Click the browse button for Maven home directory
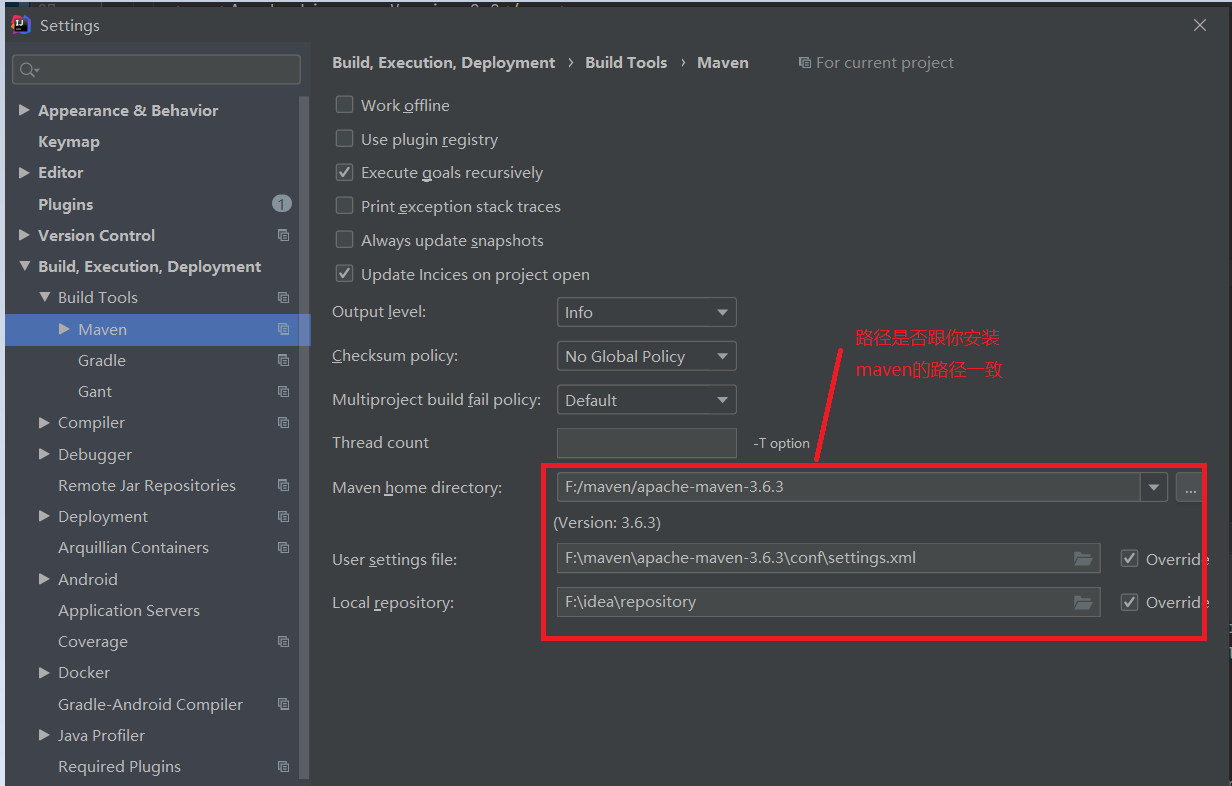1232x786 pixels. [x=1189, y=488]
